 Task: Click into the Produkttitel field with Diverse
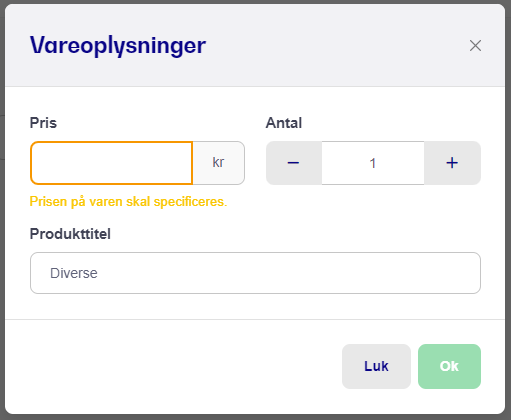[255, 273]
